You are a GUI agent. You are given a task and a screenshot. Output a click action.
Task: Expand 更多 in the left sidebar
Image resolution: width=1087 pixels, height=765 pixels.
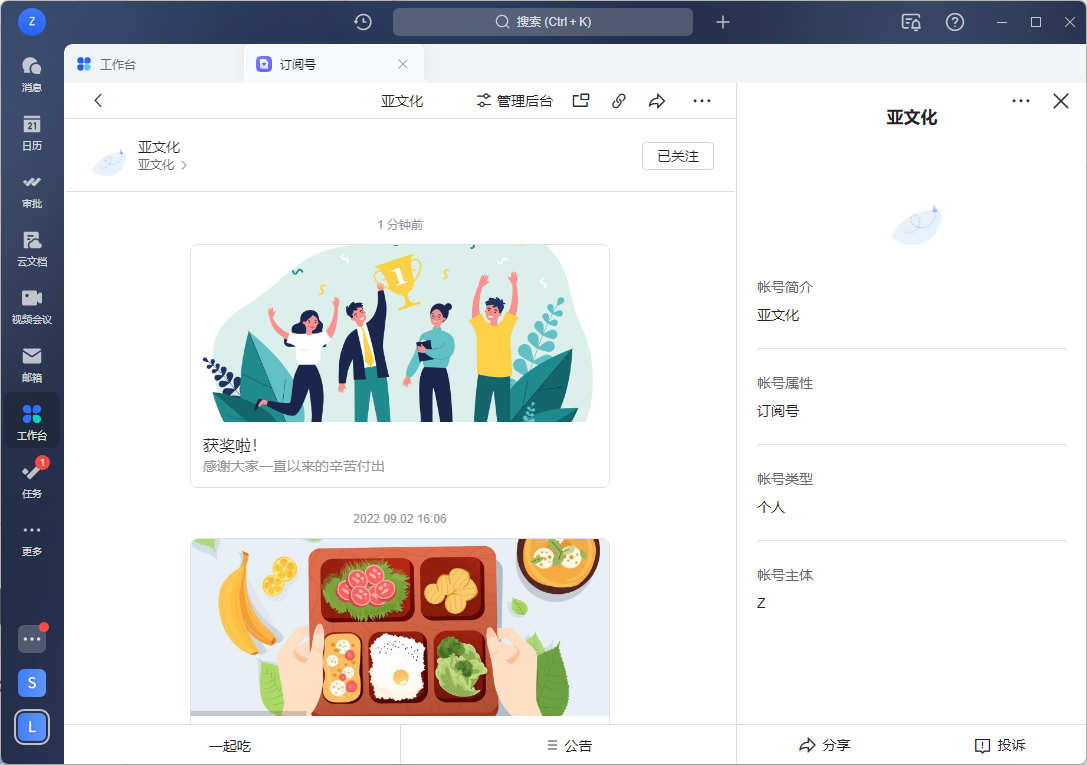pos(32,537)
